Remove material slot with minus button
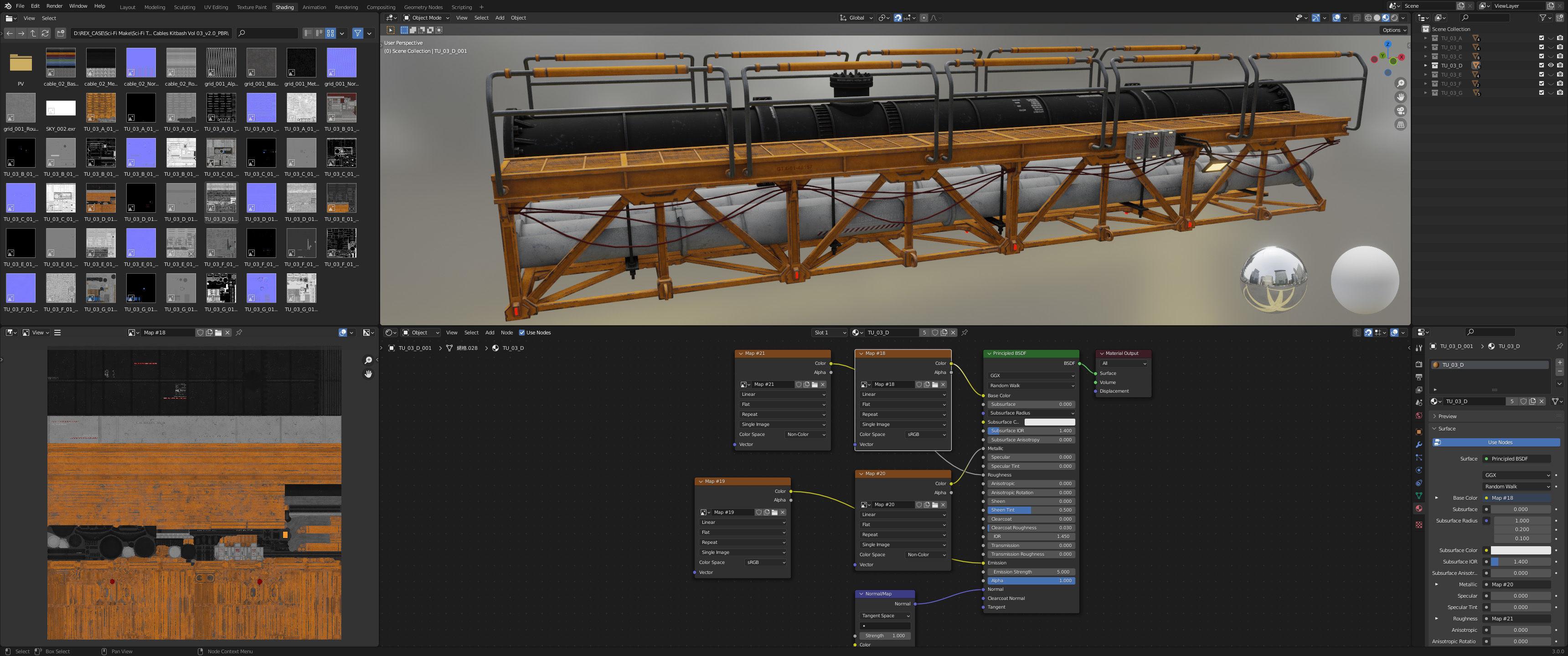The image size is (1568, 656). coord(1559,371)
